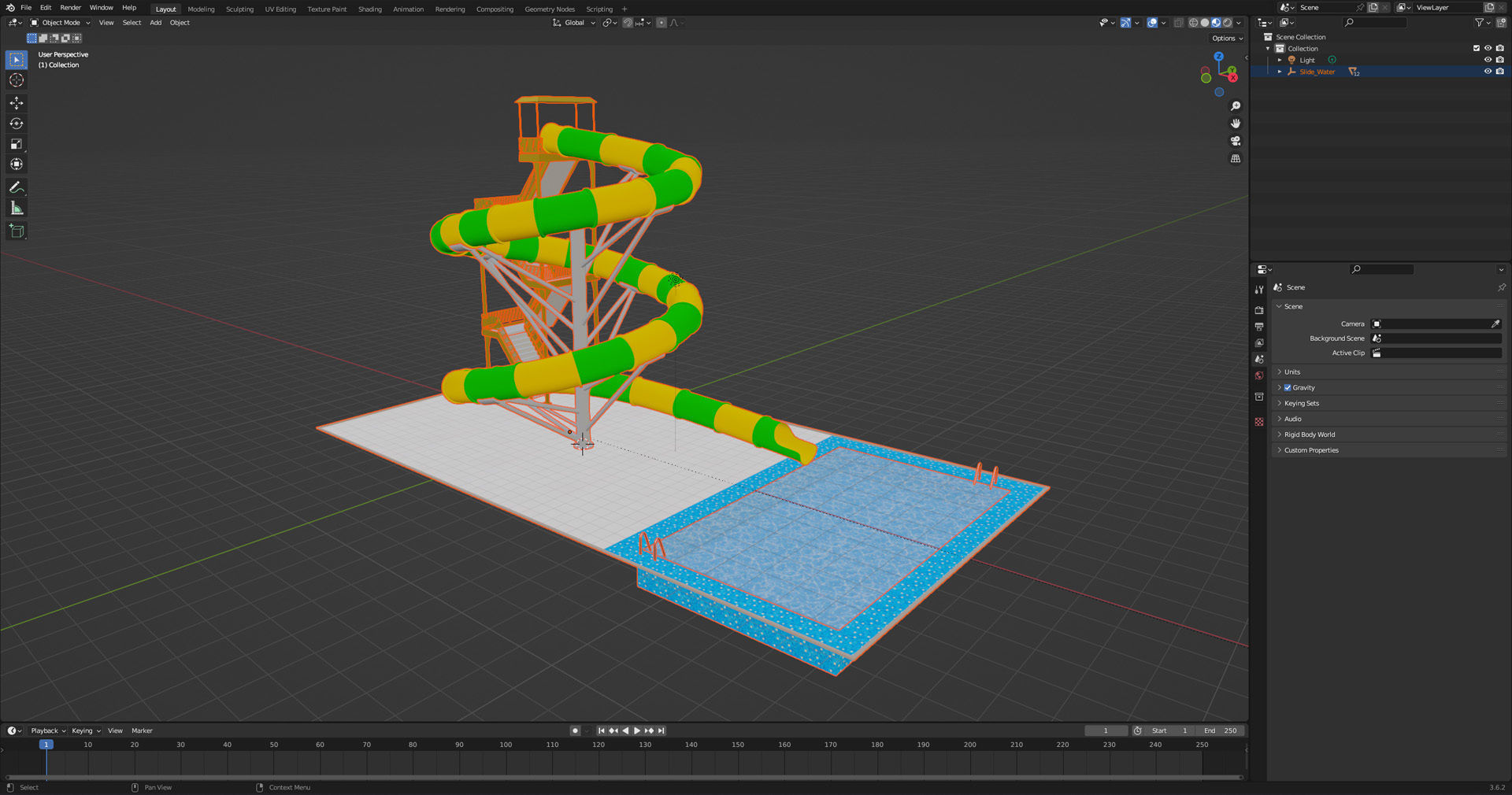Disable Light in renders camera icon
Viewport: 1512px width, 795px height.
[1499, 60]
